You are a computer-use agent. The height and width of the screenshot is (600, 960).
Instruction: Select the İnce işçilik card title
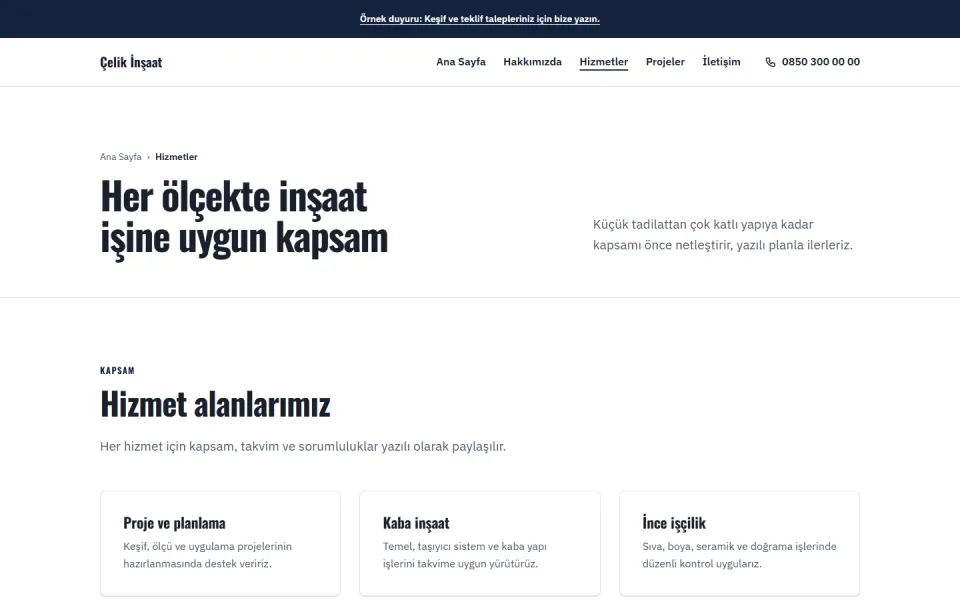click(674, 523)
